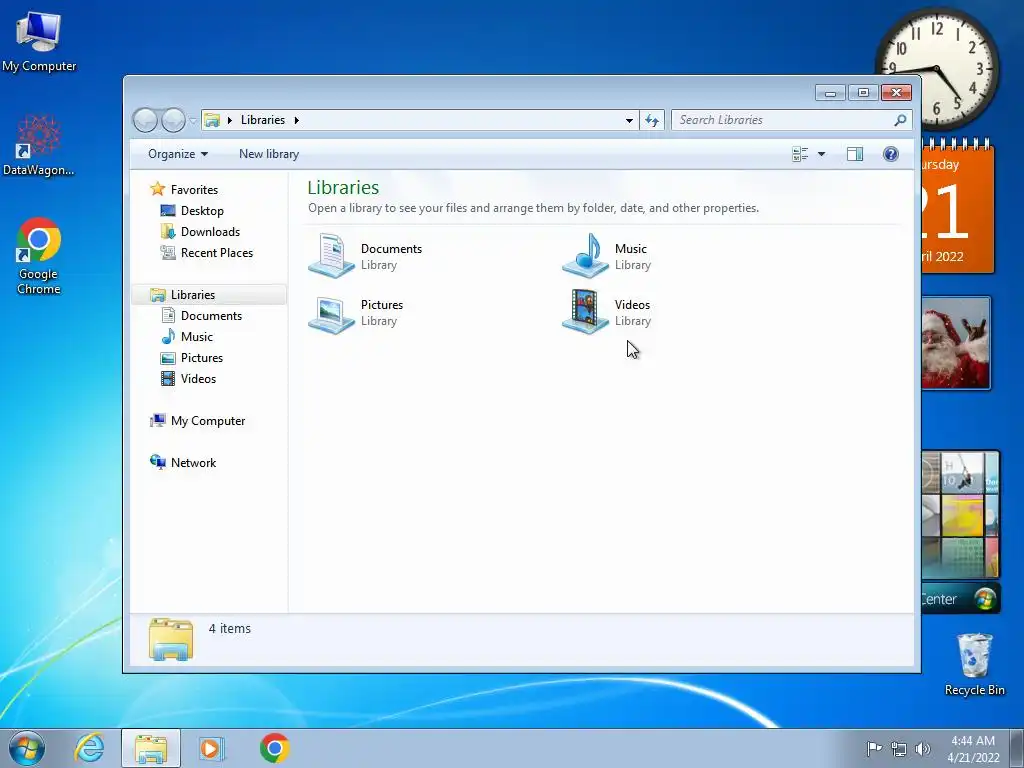1024x768 pixels.
Task: Open the Start menu orb
Action: (x=27, y=748)
